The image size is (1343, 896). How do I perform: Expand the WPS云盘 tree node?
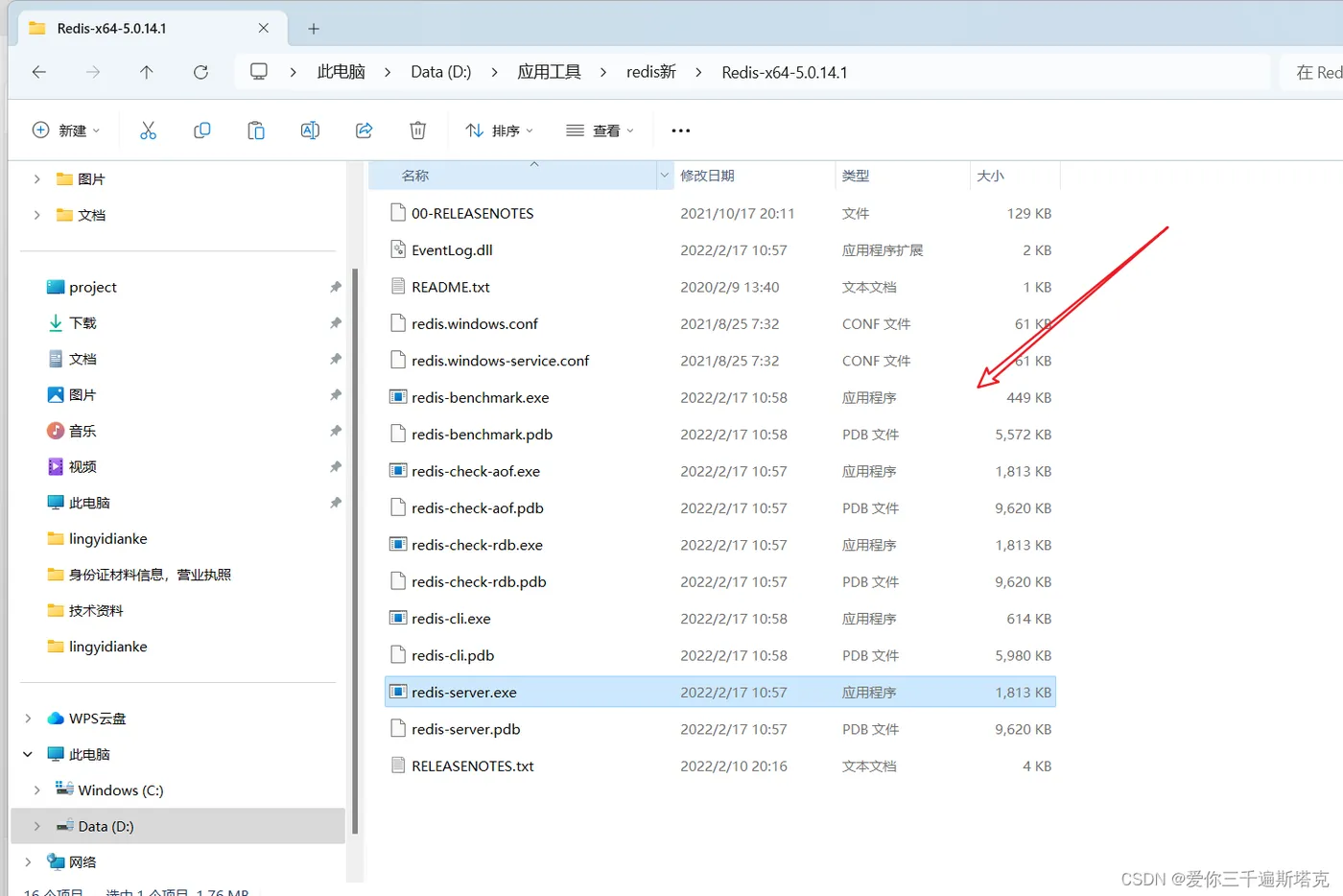[x=28, y=718]
